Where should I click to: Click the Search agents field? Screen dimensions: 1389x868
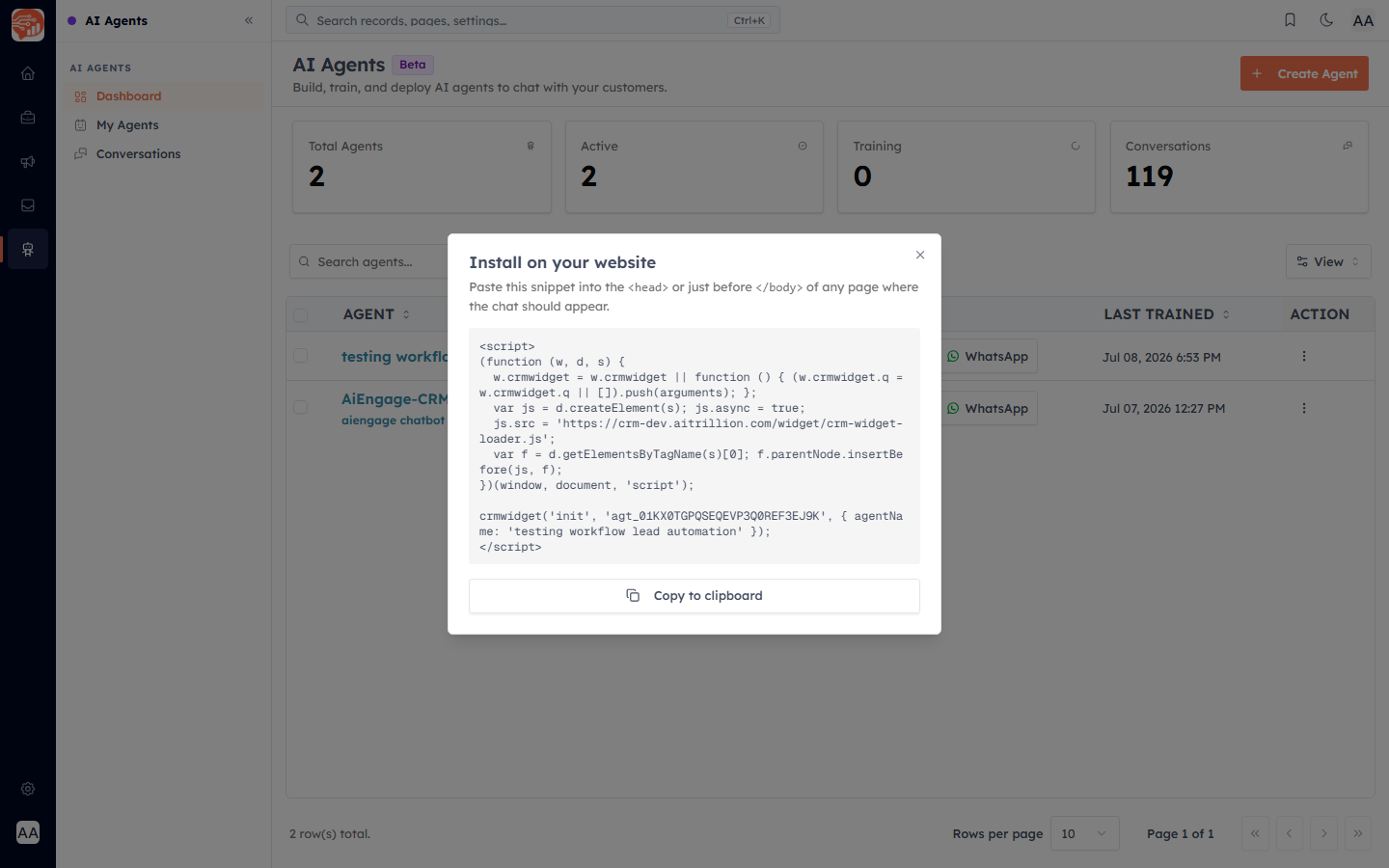pyautogui.click(x=368, y=261)
